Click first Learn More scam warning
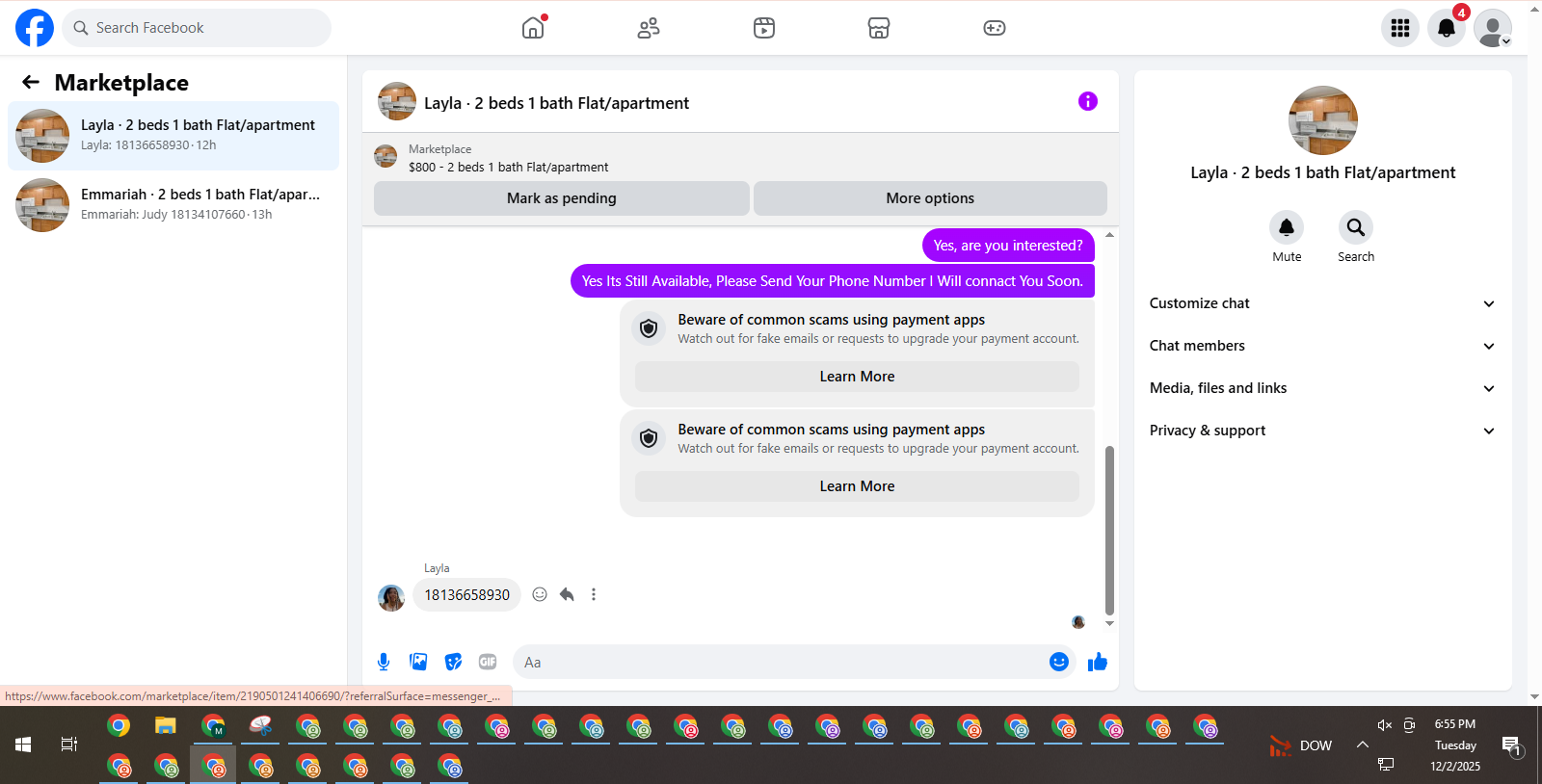Viewport: 1542px width, 784px height. (857, 377)
